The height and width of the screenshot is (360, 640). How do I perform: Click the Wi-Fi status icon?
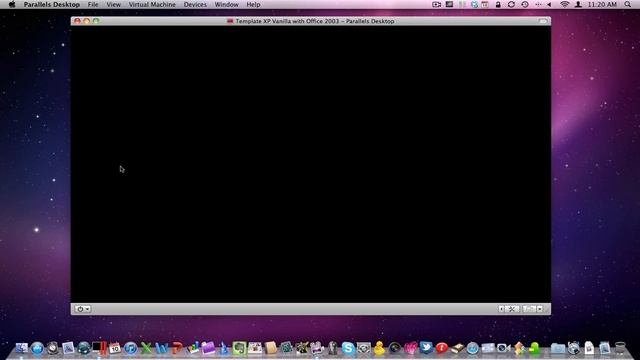click(564, 4)
